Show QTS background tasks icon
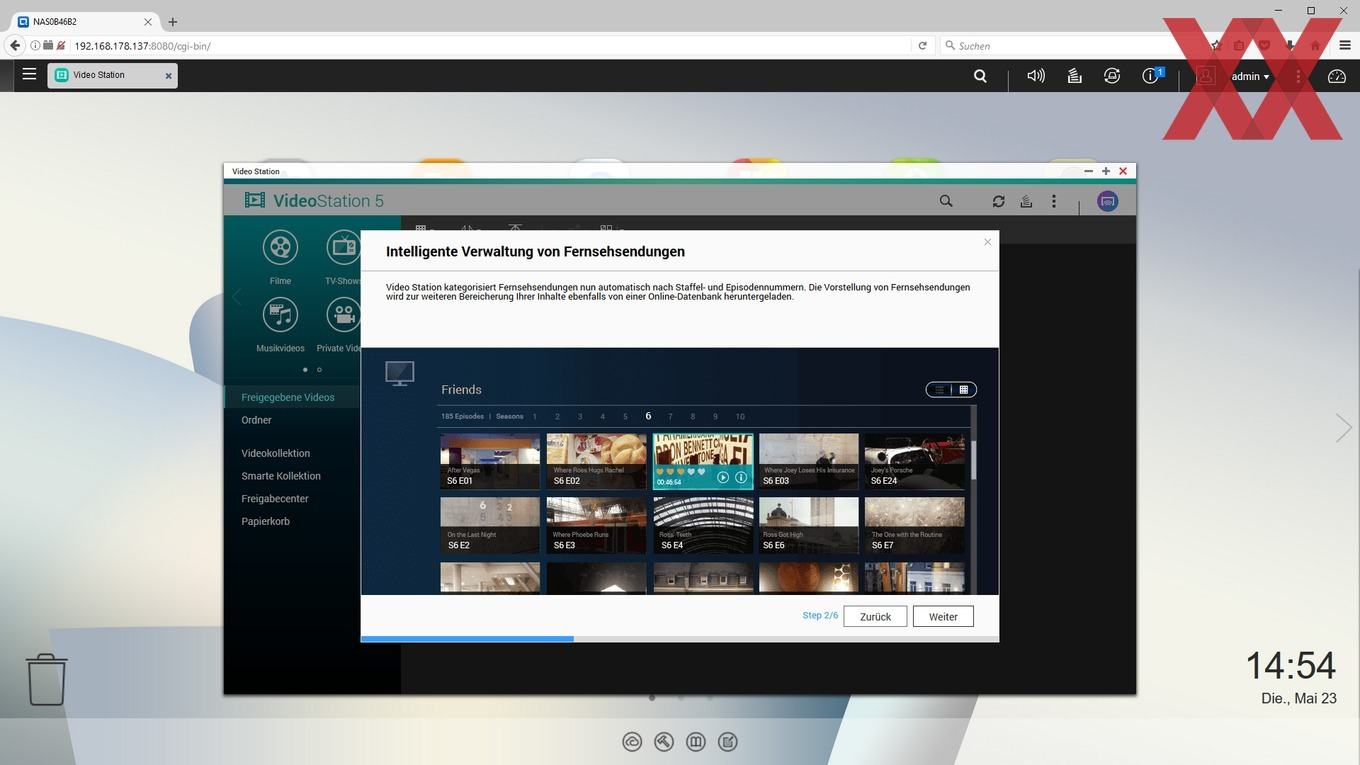 (x=1074, y=76)
